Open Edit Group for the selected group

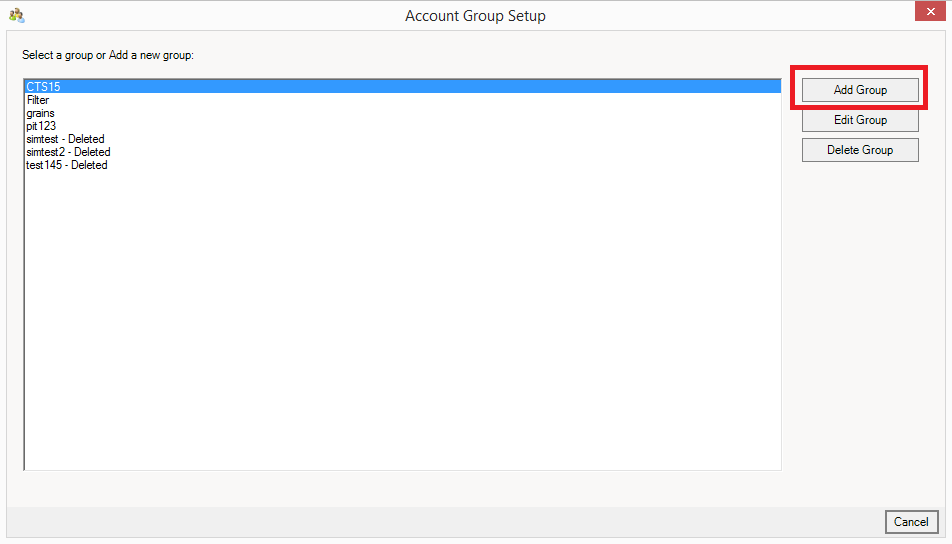[860, 120]
